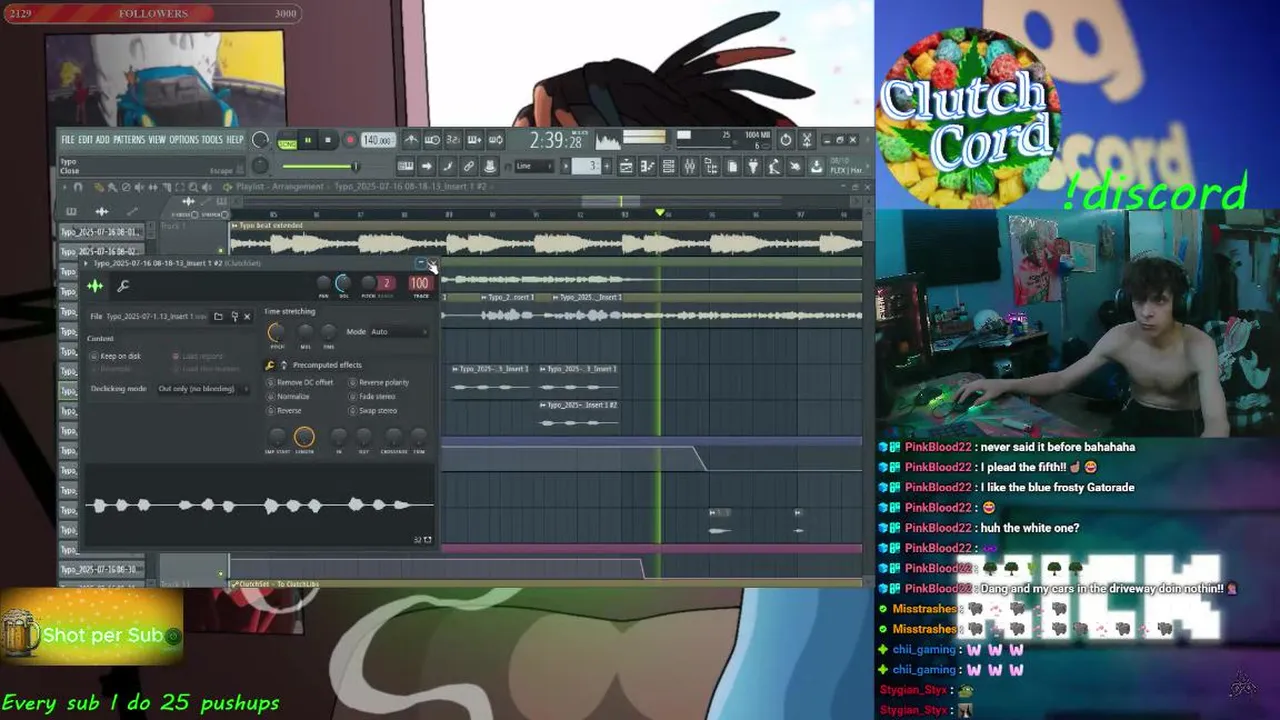Viewport: 1280px width, 720px height.
Task: Enable Normalize option
Action: pyautogui.click(x=288, y=397)
